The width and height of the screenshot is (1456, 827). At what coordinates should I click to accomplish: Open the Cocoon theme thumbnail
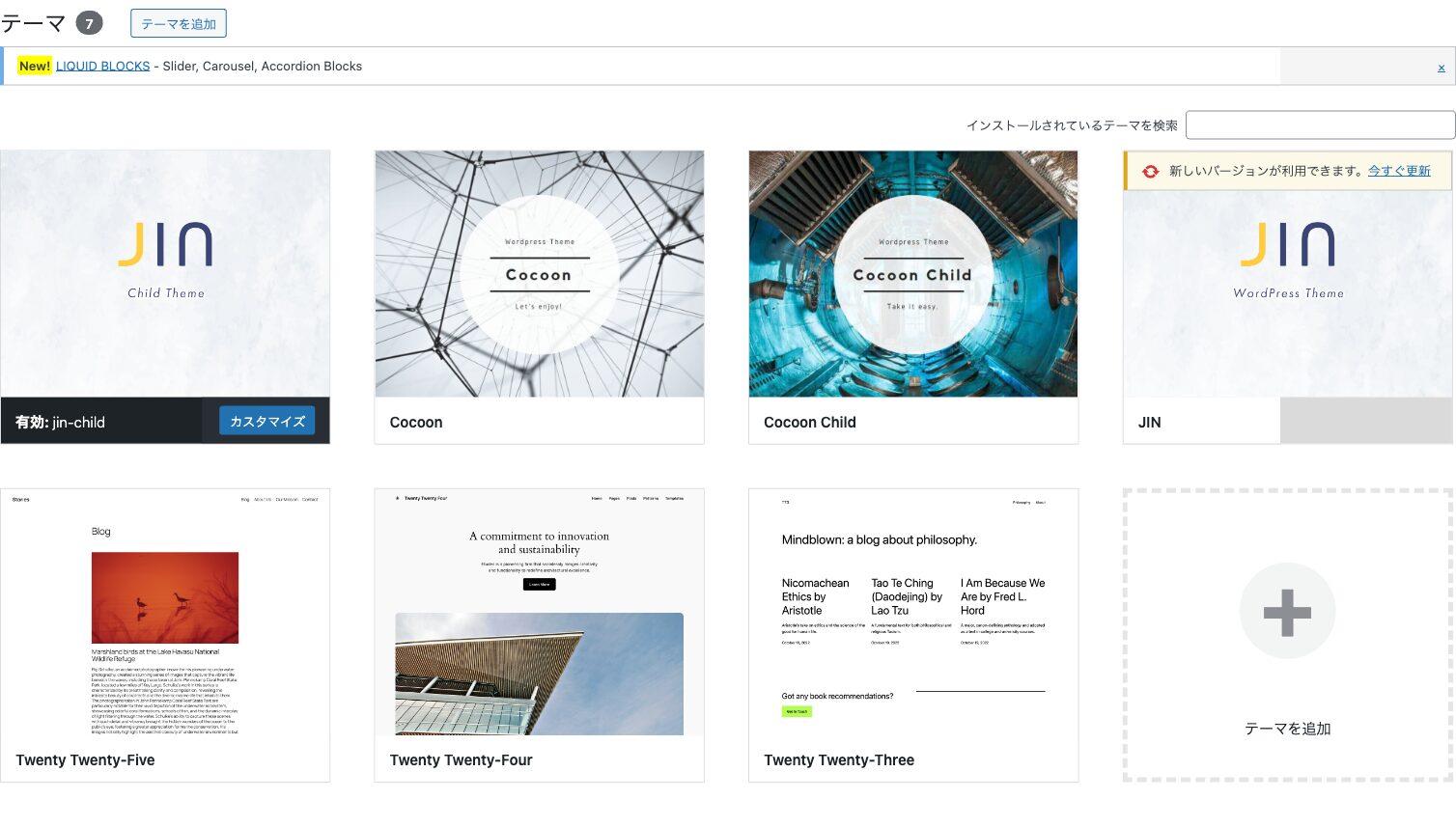[x=539, y=274]
